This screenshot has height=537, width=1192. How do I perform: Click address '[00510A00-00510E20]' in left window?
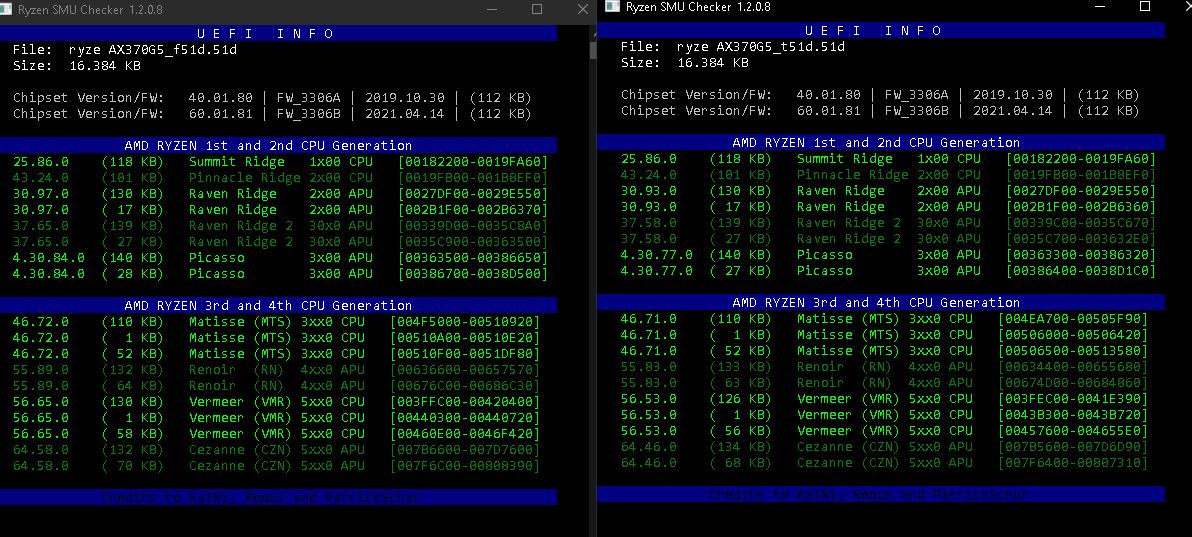pyautogui.click(x=464, y=337)
